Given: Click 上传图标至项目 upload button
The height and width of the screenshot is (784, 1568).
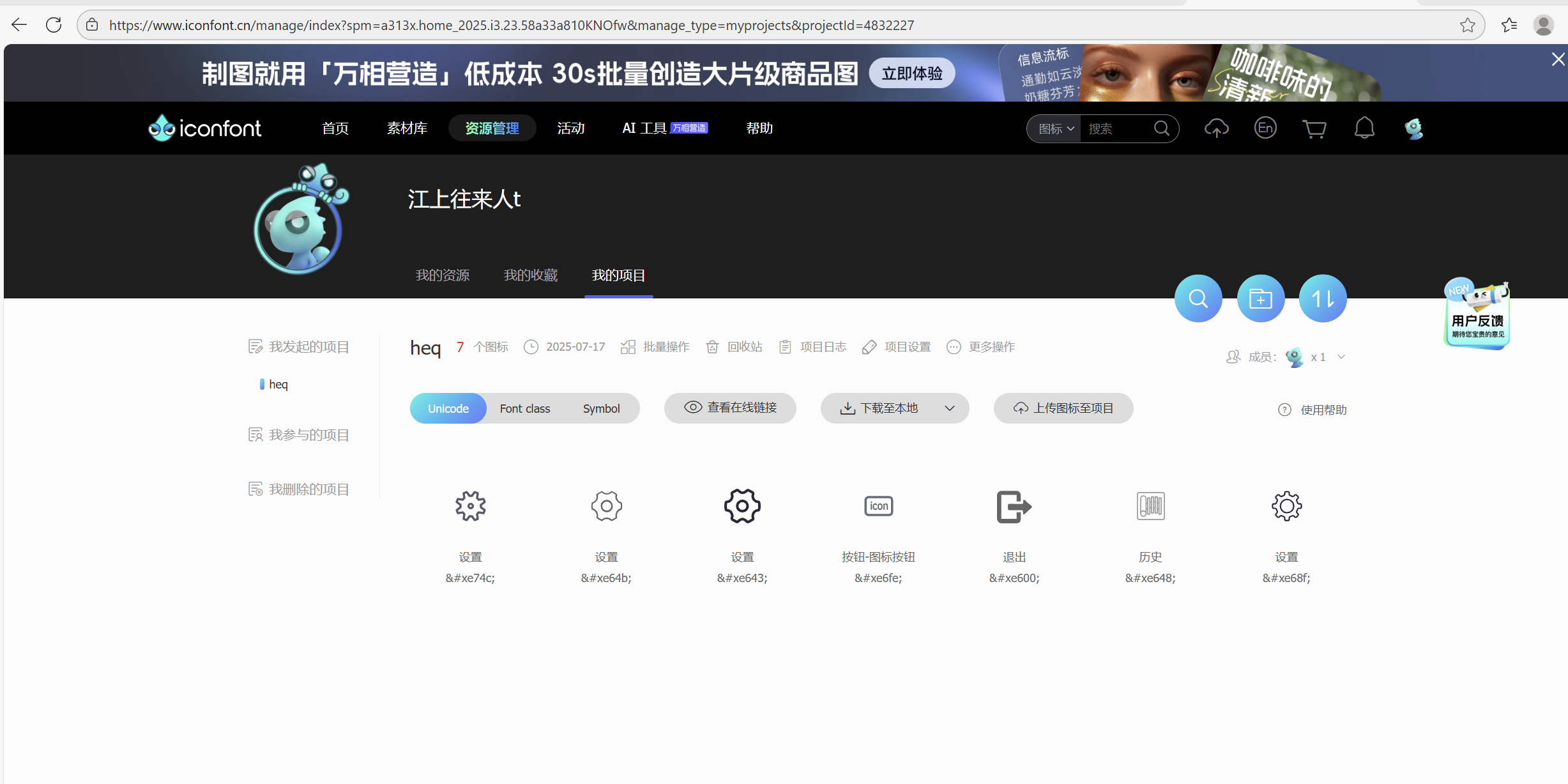Looking at the screenshot, I should pyautogui.click(x=1063, y=408).
